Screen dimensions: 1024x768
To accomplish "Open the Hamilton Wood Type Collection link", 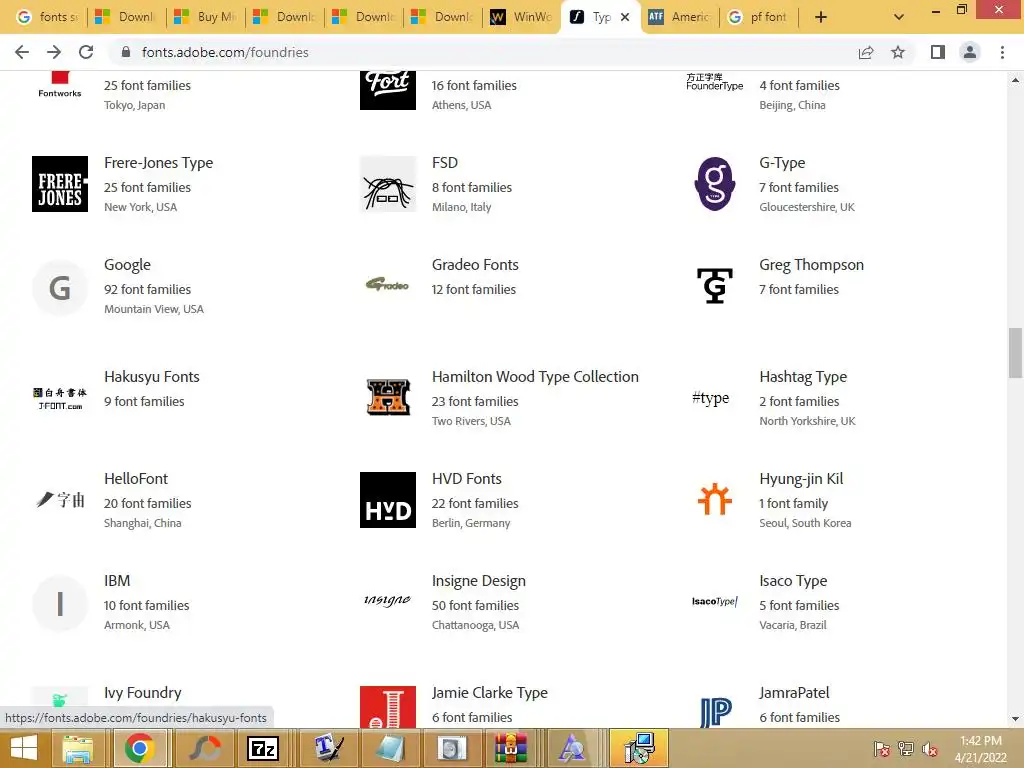I will [535, 377].
